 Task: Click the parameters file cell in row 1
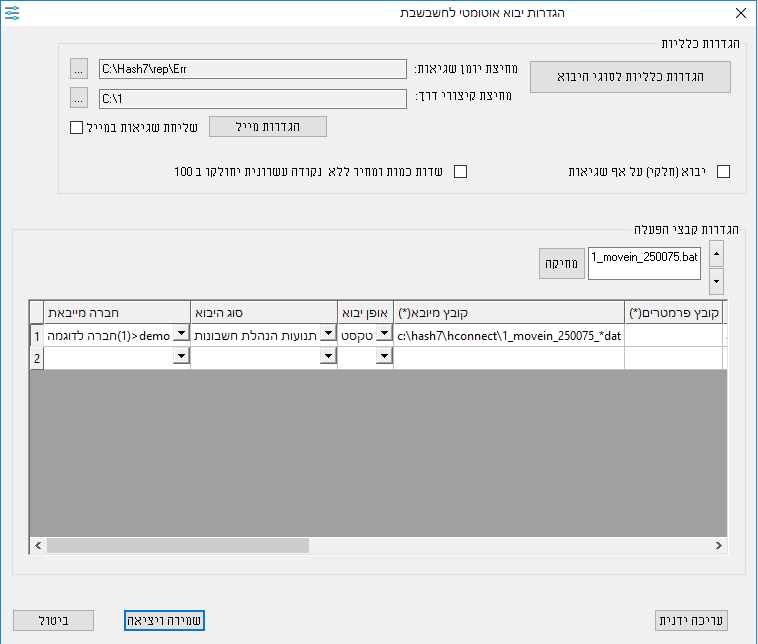(674, 336)
